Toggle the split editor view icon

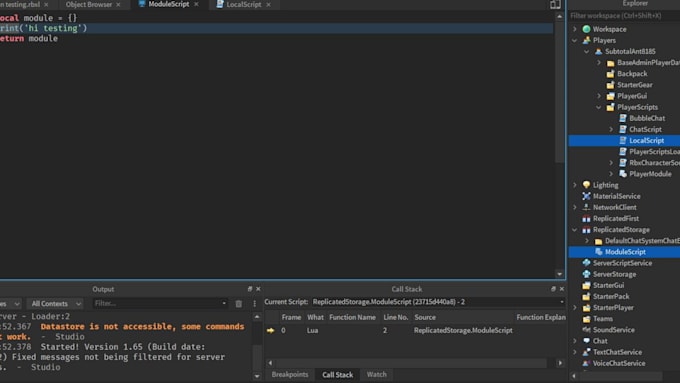(555, 4)
